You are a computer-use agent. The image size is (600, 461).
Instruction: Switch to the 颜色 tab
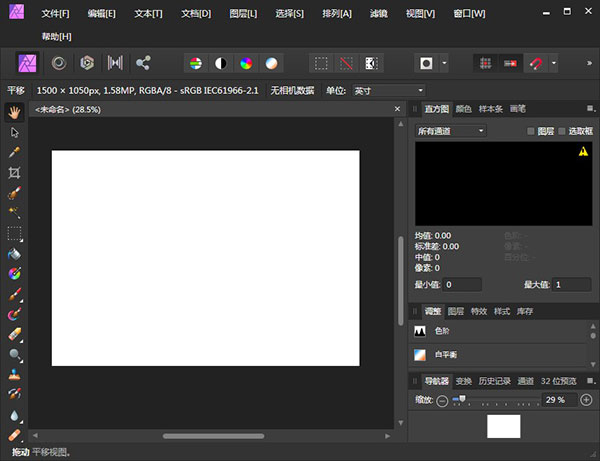pyautogui.click(x=463, y=109)
